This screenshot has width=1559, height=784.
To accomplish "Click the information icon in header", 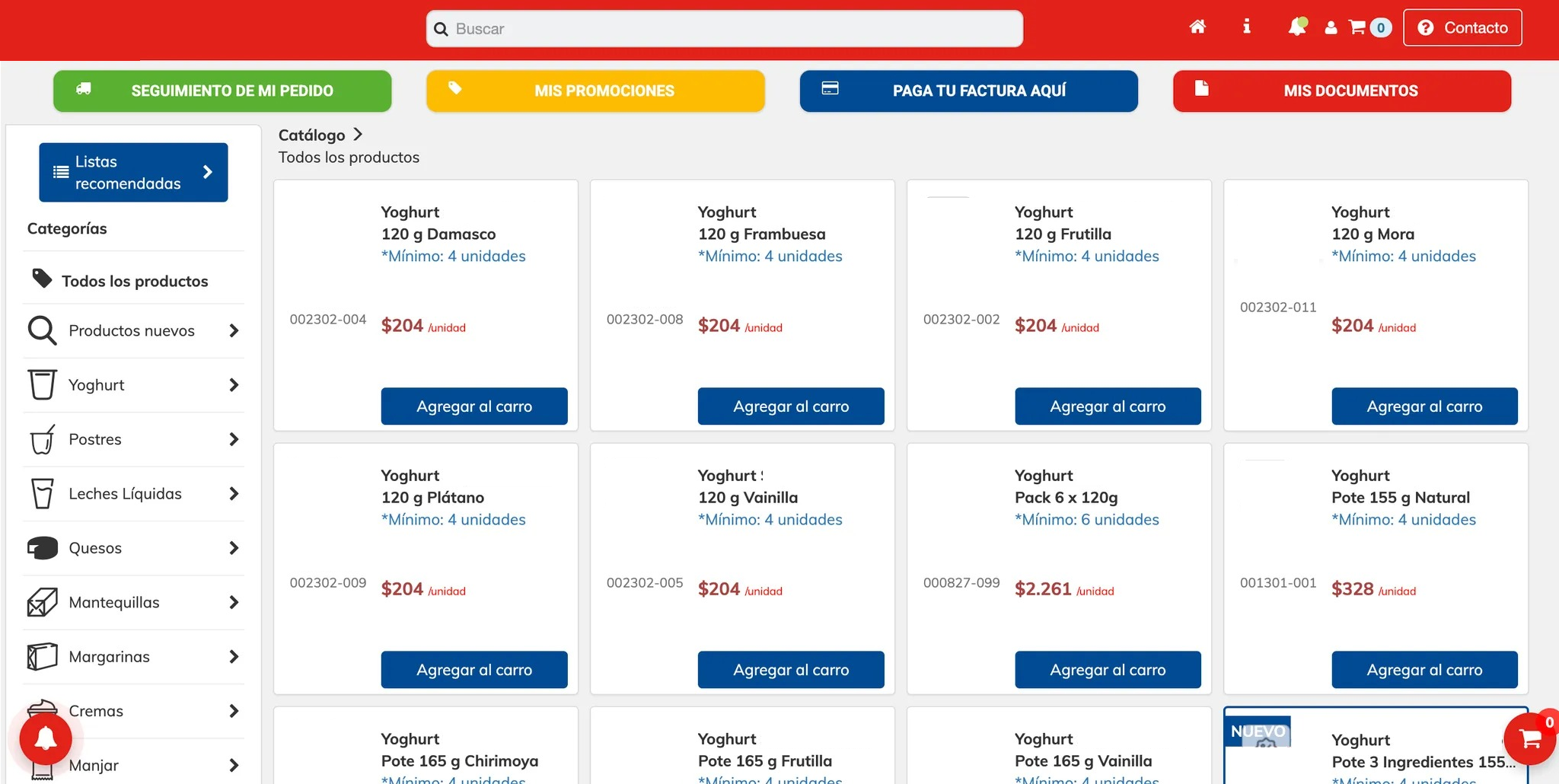I will pyautogui.click(x=1246, y=27).
